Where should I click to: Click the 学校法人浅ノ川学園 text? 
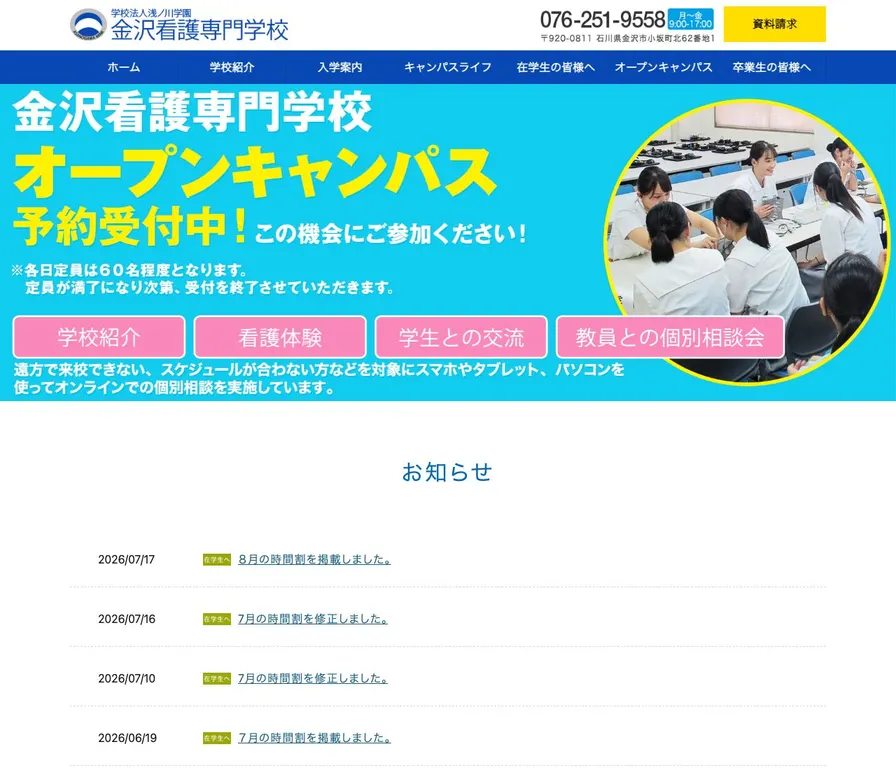tap(151, 13)
